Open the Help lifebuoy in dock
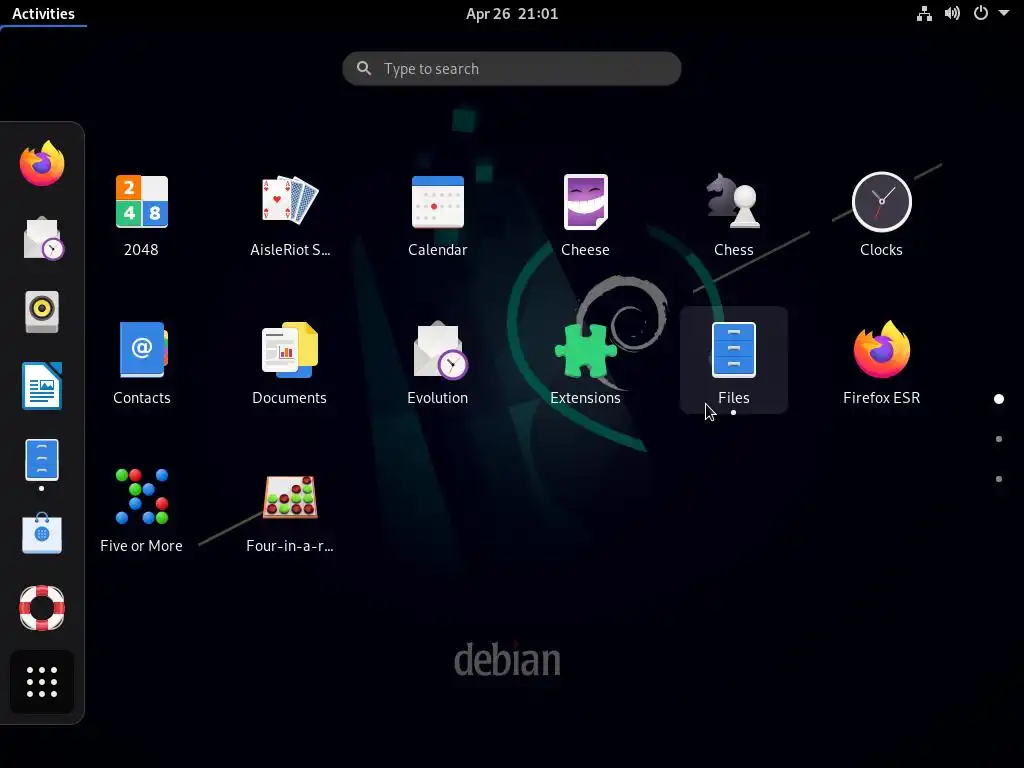Viewport: 1024px width, 768px height. [42, 608]
